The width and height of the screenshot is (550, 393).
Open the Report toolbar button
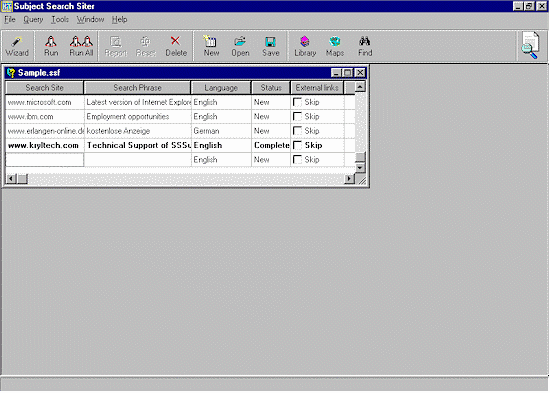[x=116, y=46]
